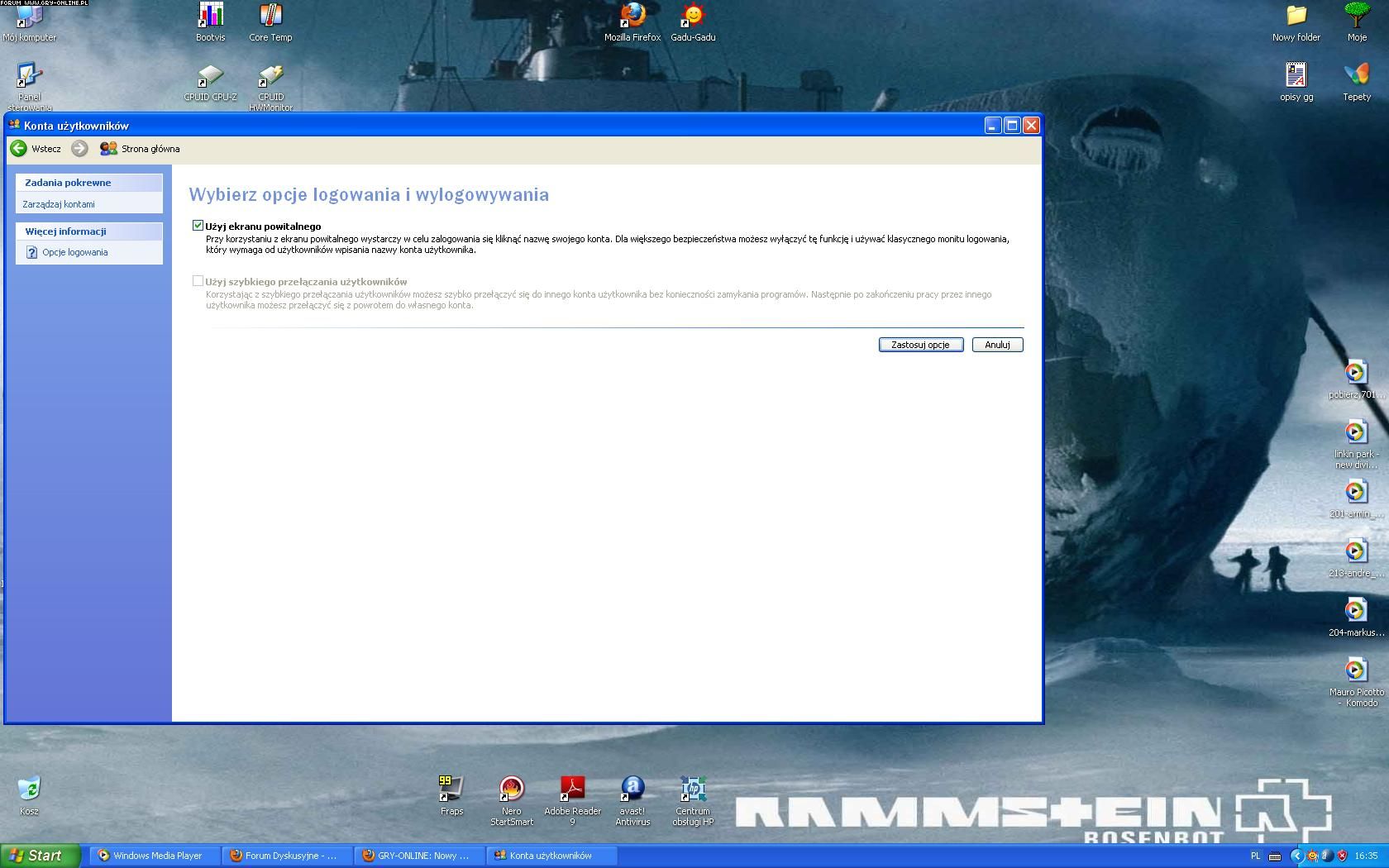
Task: Expand hidden system tray icons arrow
Action: point(1296,856)
